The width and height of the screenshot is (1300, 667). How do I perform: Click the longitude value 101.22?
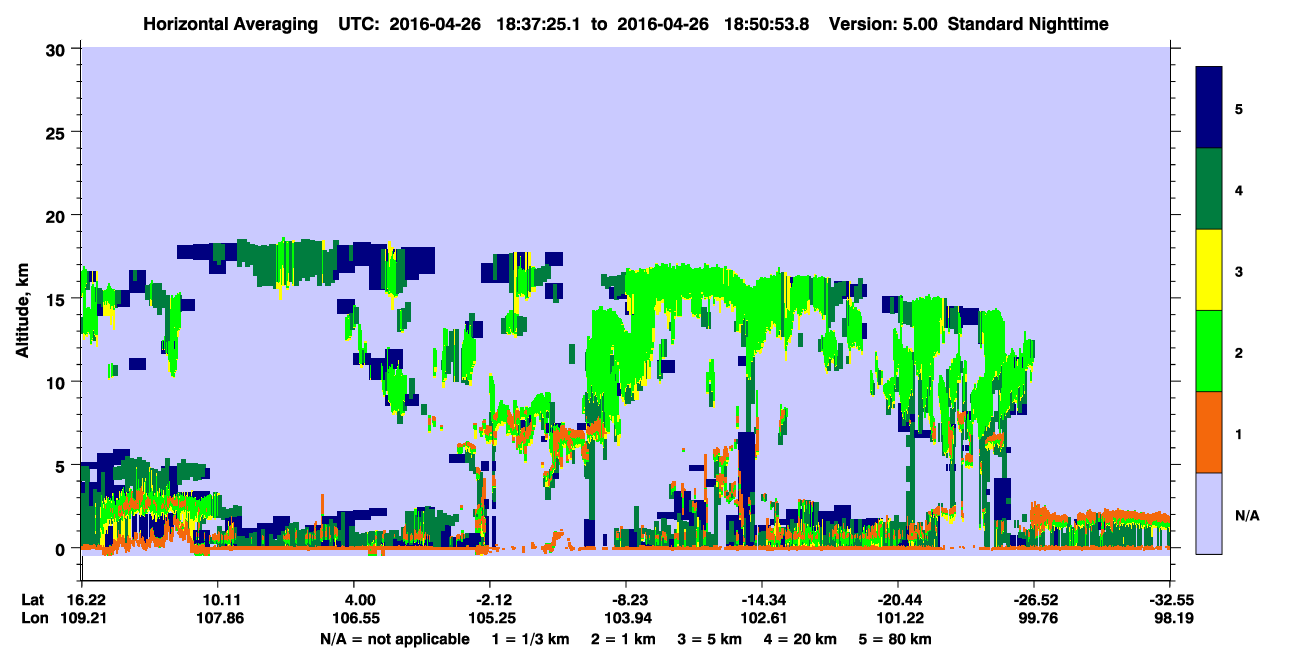(898, 617)
